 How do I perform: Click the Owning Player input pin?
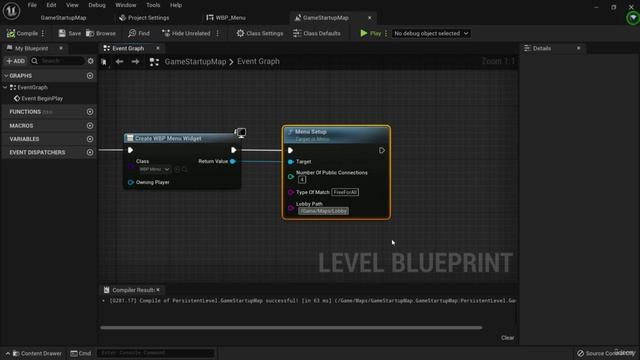pos(131,182)
